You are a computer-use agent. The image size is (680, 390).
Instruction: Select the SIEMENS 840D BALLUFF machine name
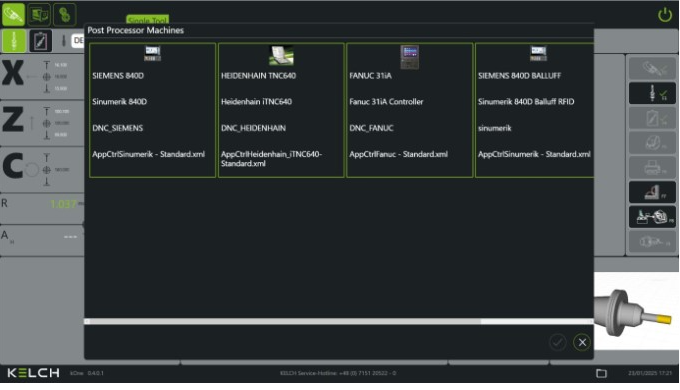pyautogui.click(x=520, y=75)
